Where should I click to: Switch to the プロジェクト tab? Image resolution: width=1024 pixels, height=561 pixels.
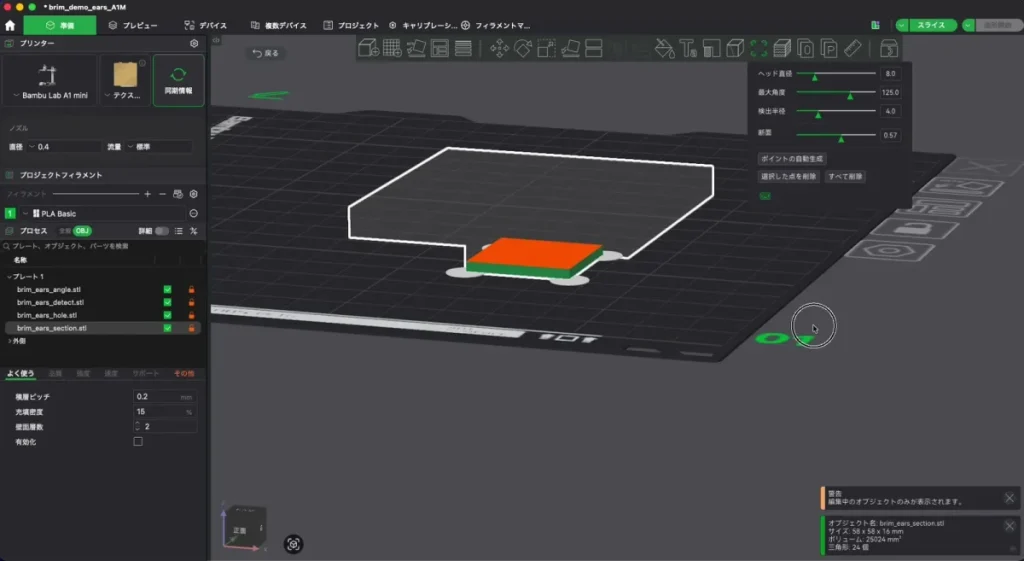351,25
